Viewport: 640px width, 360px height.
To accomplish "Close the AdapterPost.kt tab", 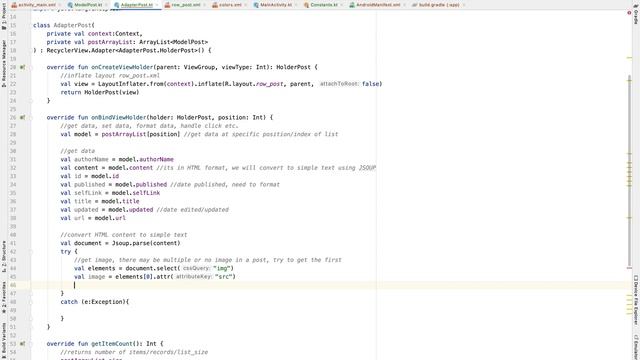I will (x=157, y=5).
